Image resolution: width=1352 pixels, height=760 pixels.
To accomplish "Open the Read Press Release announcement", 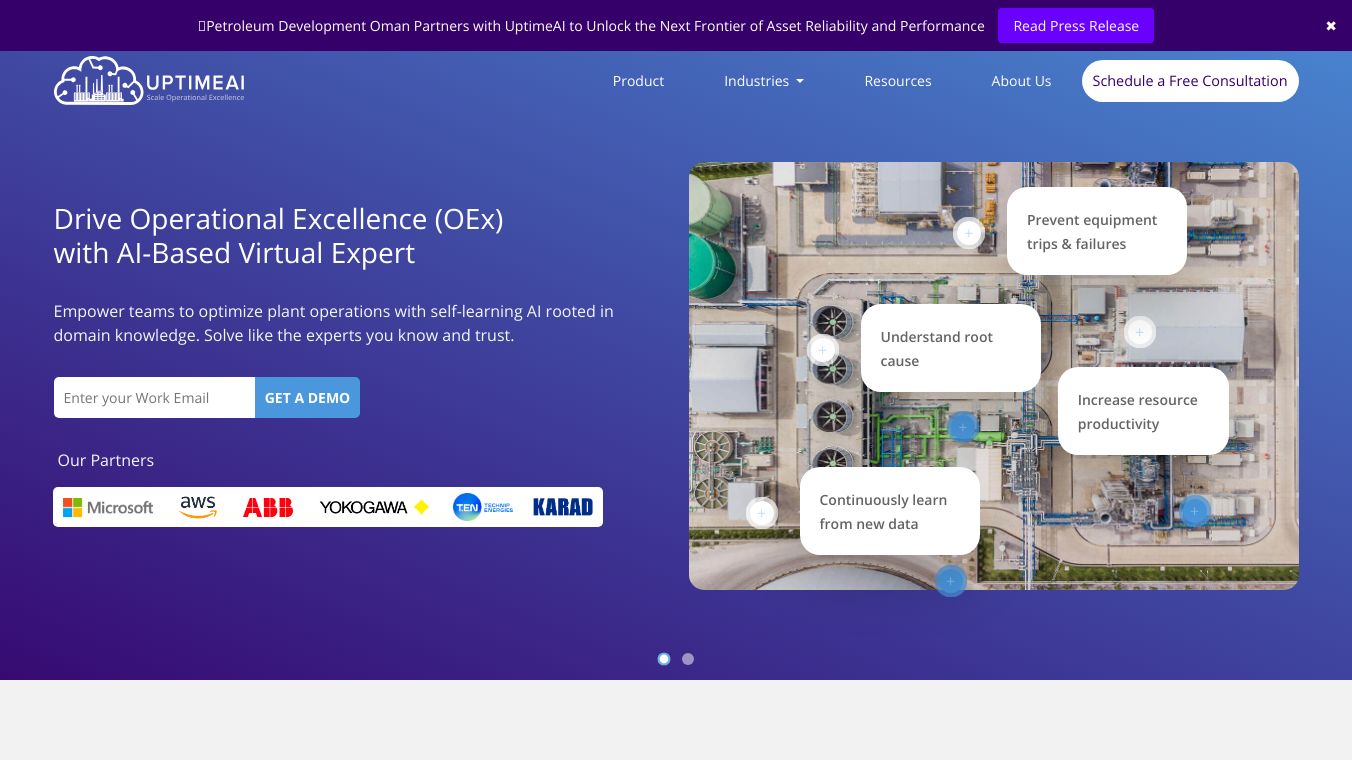I will point(1076,25).
